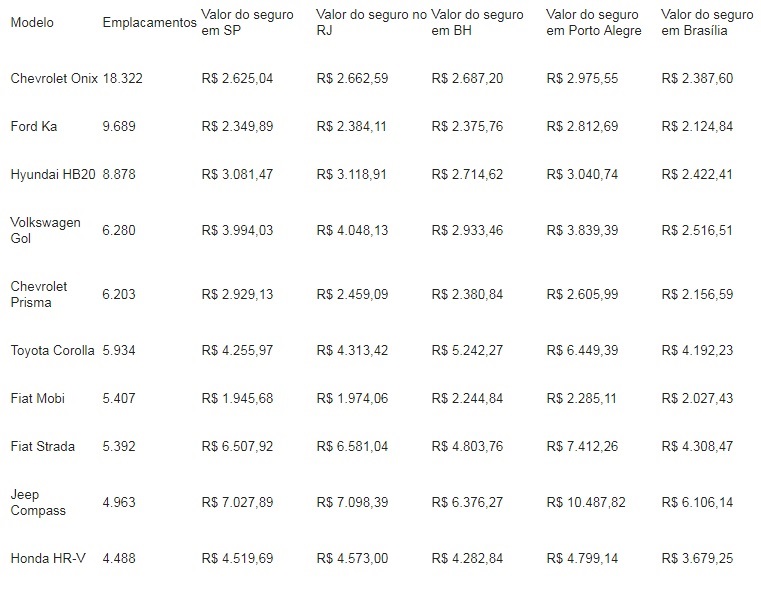The height and width of the screenshot is (610, 761).
Task: Select the Jeep Compass model cell
Action: (x=38, y=502)
